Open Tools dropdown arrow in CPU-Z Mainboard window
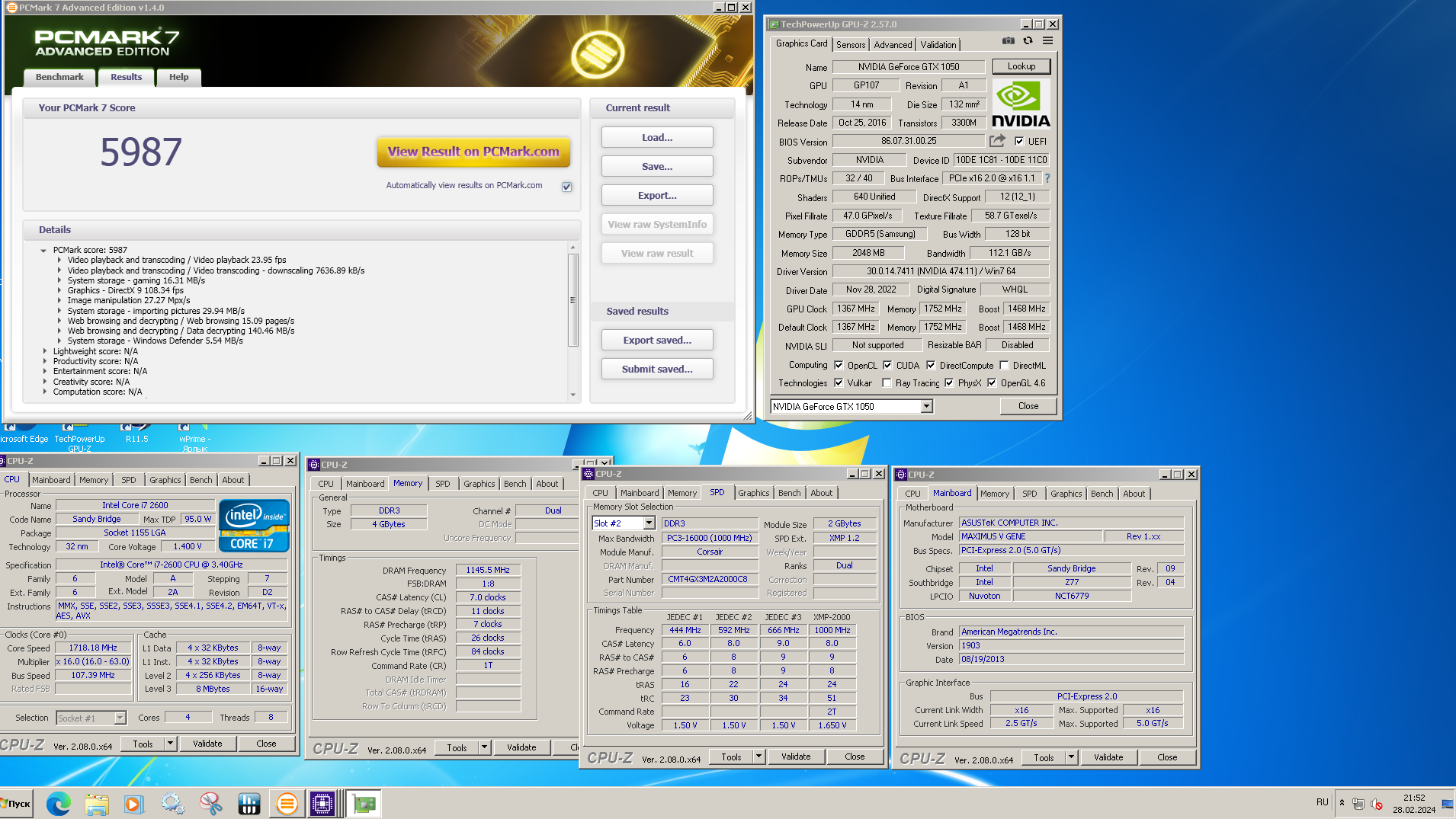The width and height of the screenshot is (1456, 819). coord(1071,757)
